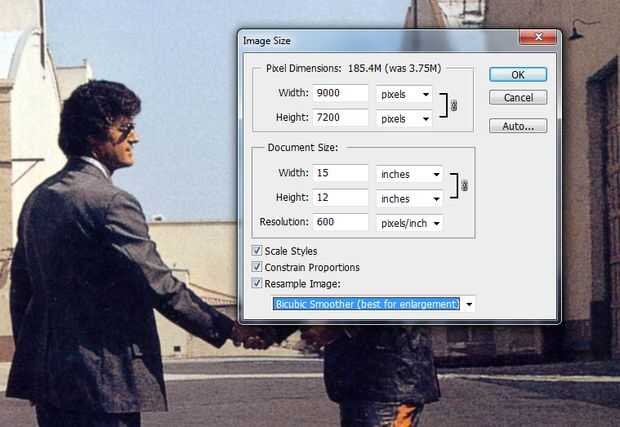Open the inches unit dropdown for document Width

click(x=409, y=174)
